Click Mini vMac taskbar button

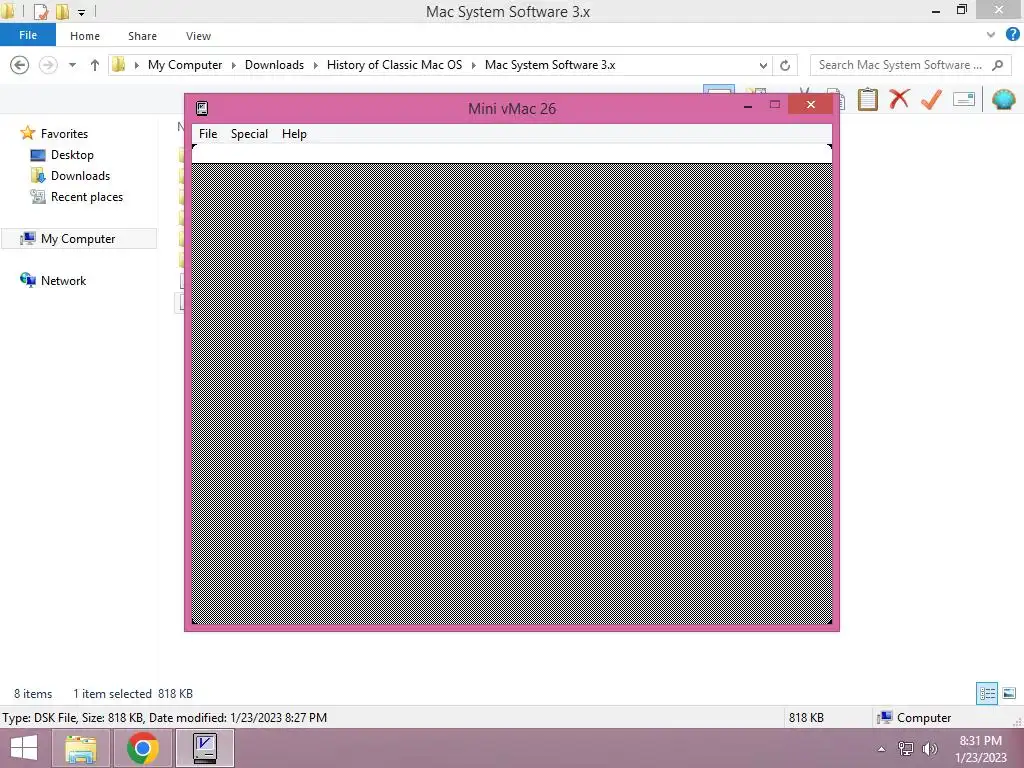pyautogui.click(x=204, y=748)
